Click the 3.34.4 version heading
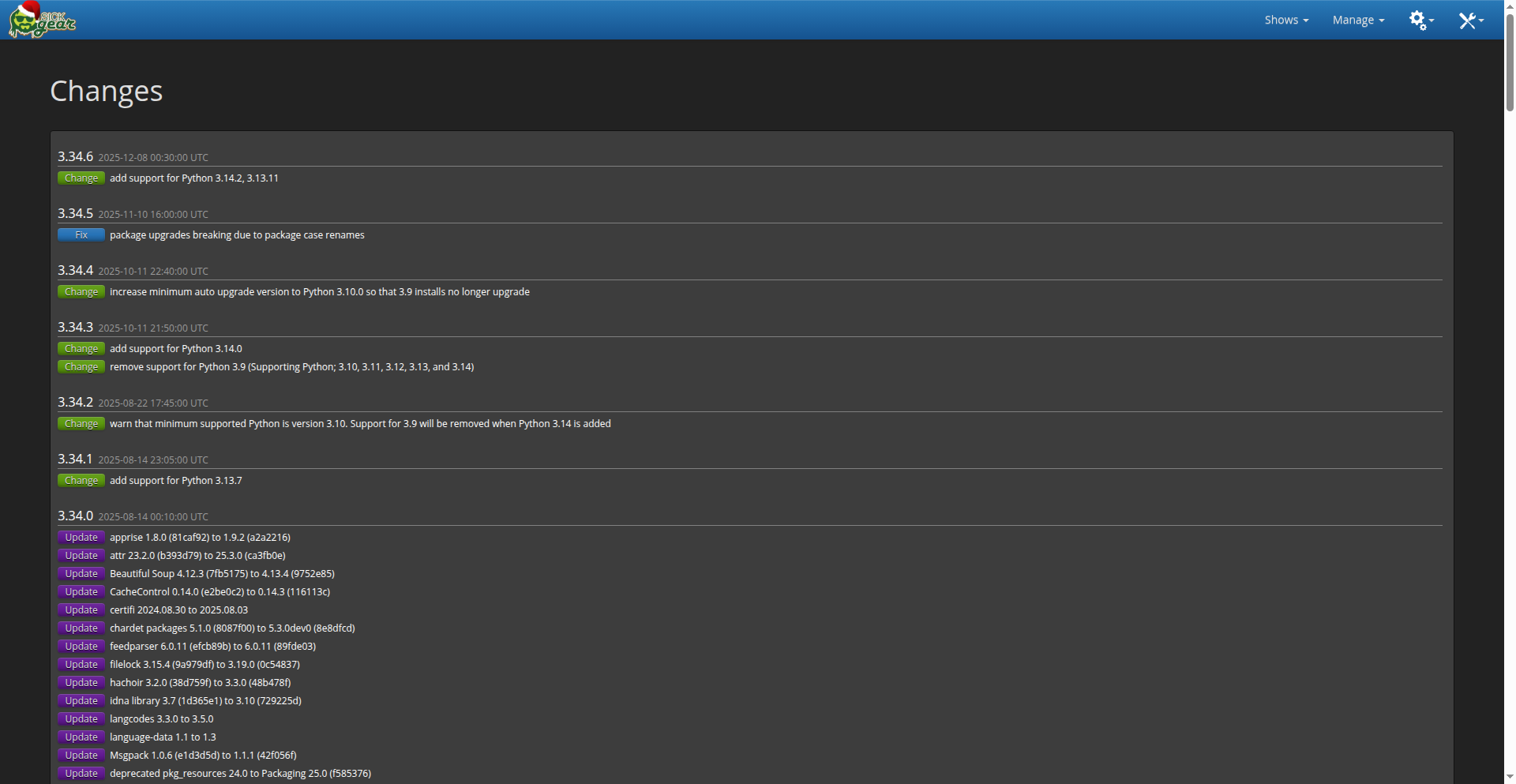Image resolution: width=1516 pixels, height=784 pixels. pyautogui.click(x=75, y=270)
